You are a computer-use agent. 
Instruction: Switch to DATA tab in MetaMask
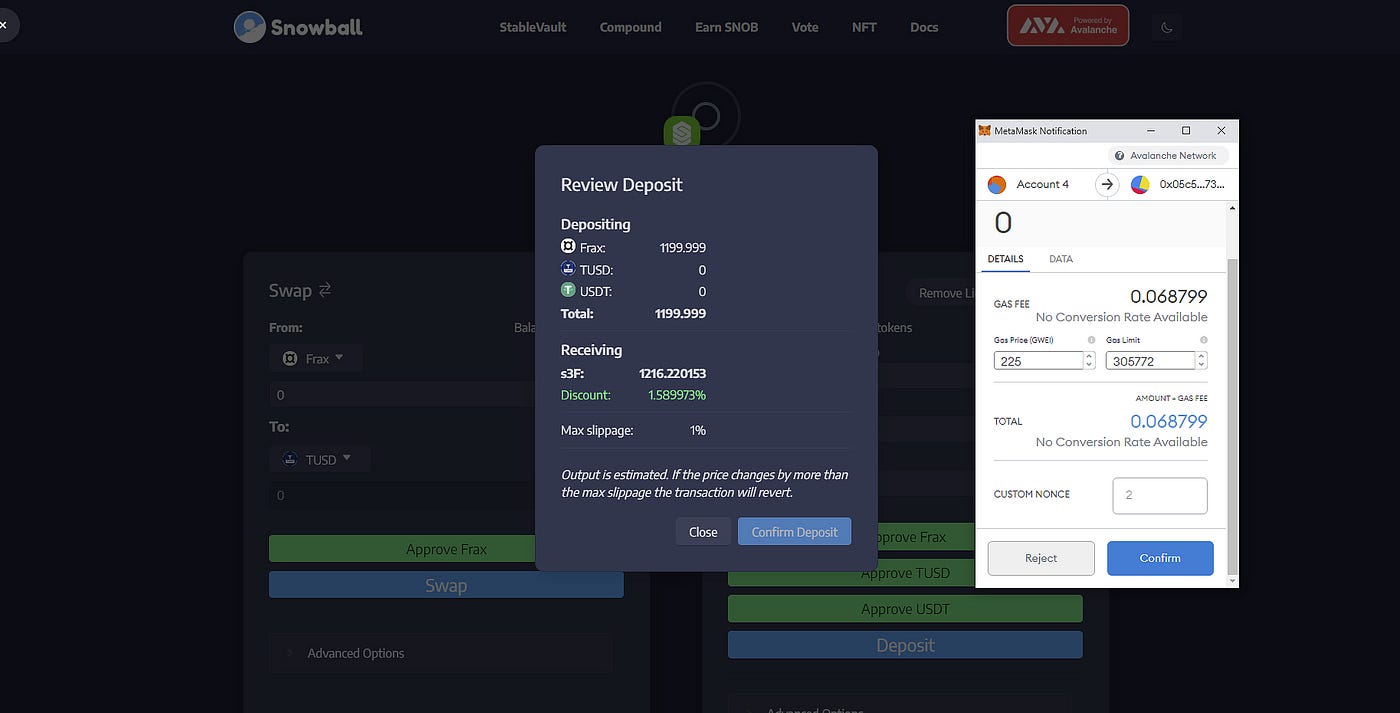coord(1061,259)
